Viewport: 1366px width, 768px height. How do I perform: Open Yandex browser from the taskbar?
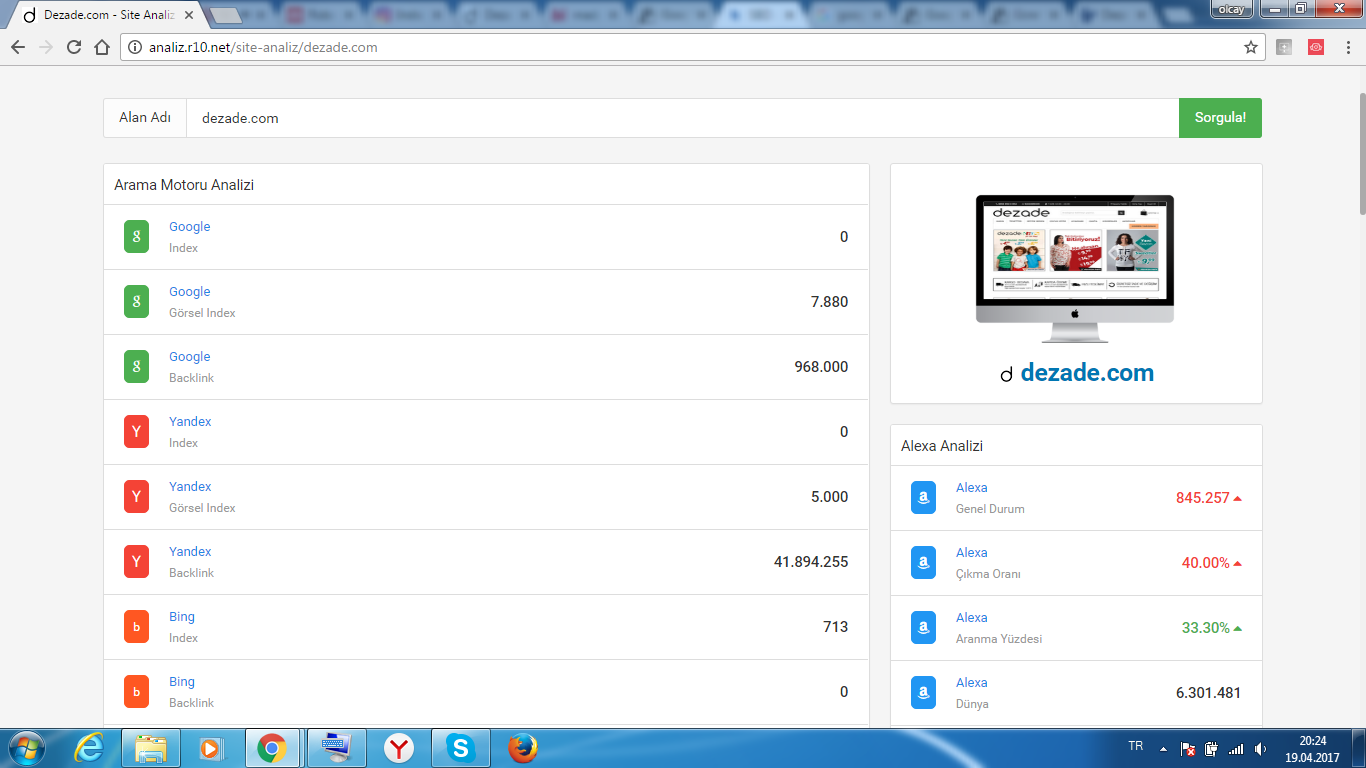coord(398,748)
